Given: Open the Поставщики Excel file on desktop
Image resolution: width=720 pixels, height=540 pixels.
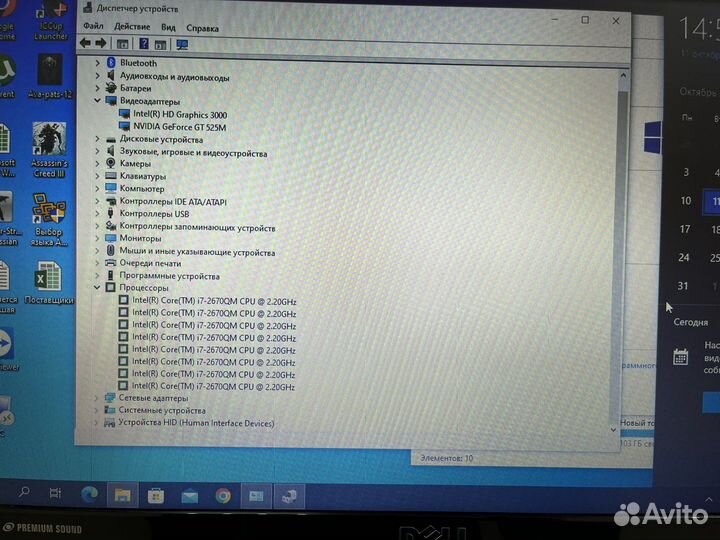Looking at the screenshot, I should [48, 282].
